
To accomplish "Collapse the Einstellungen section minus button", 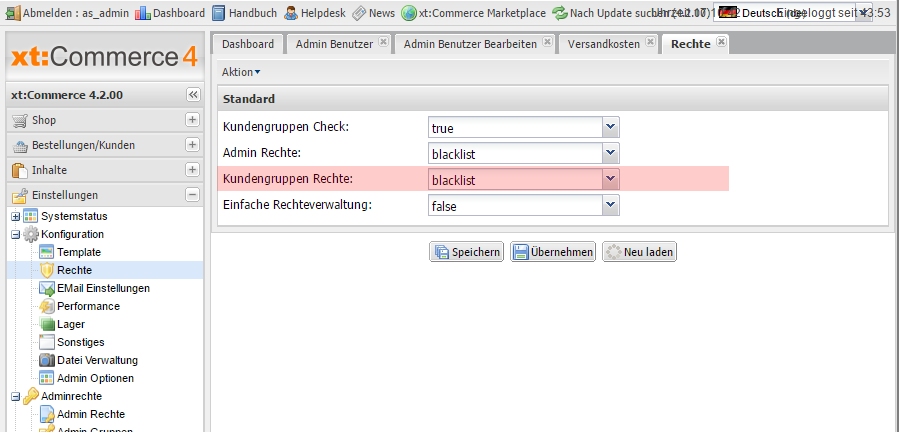I will coord(193,195).
